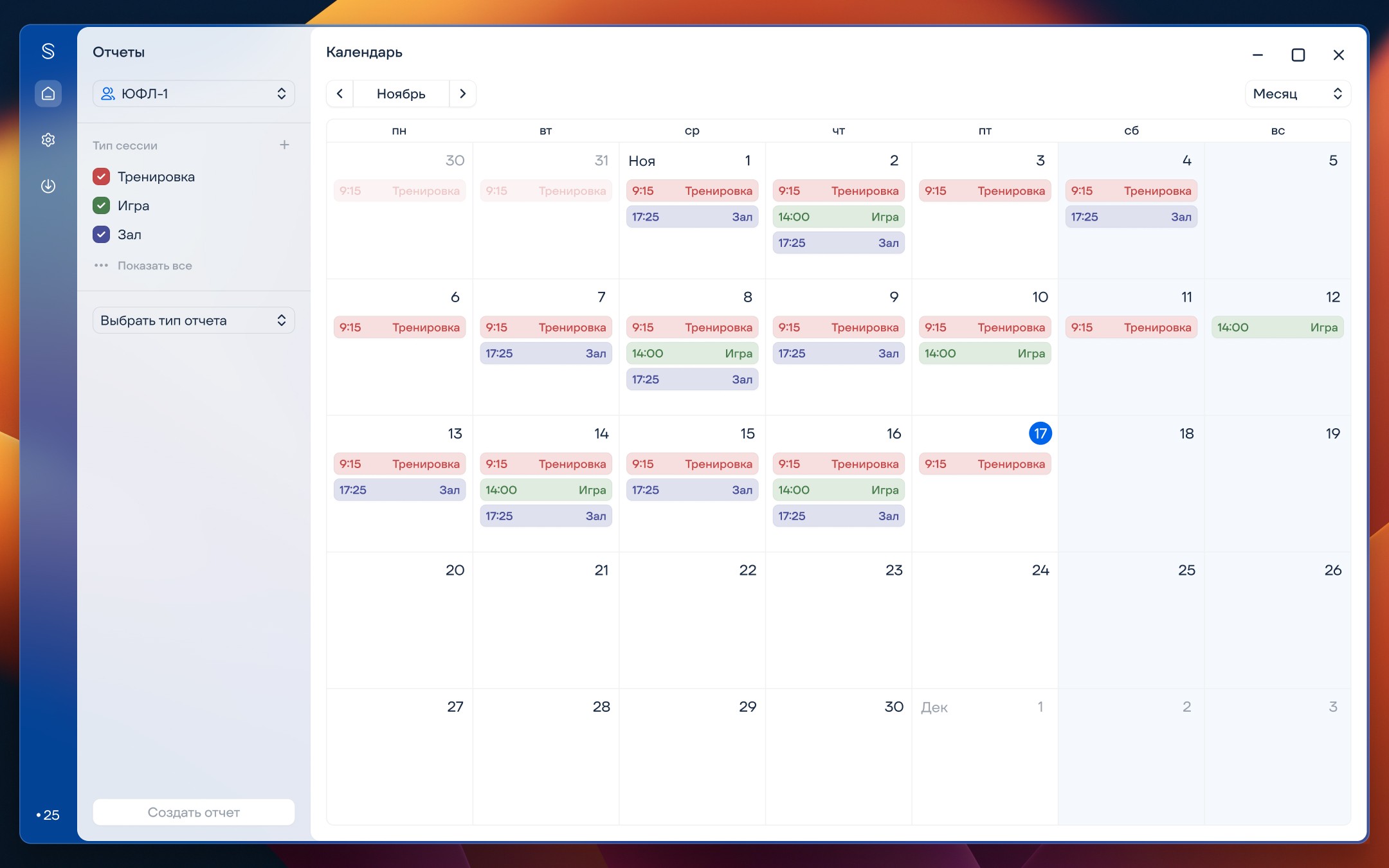Click the download sidebar icon

[x=48, y=186]
